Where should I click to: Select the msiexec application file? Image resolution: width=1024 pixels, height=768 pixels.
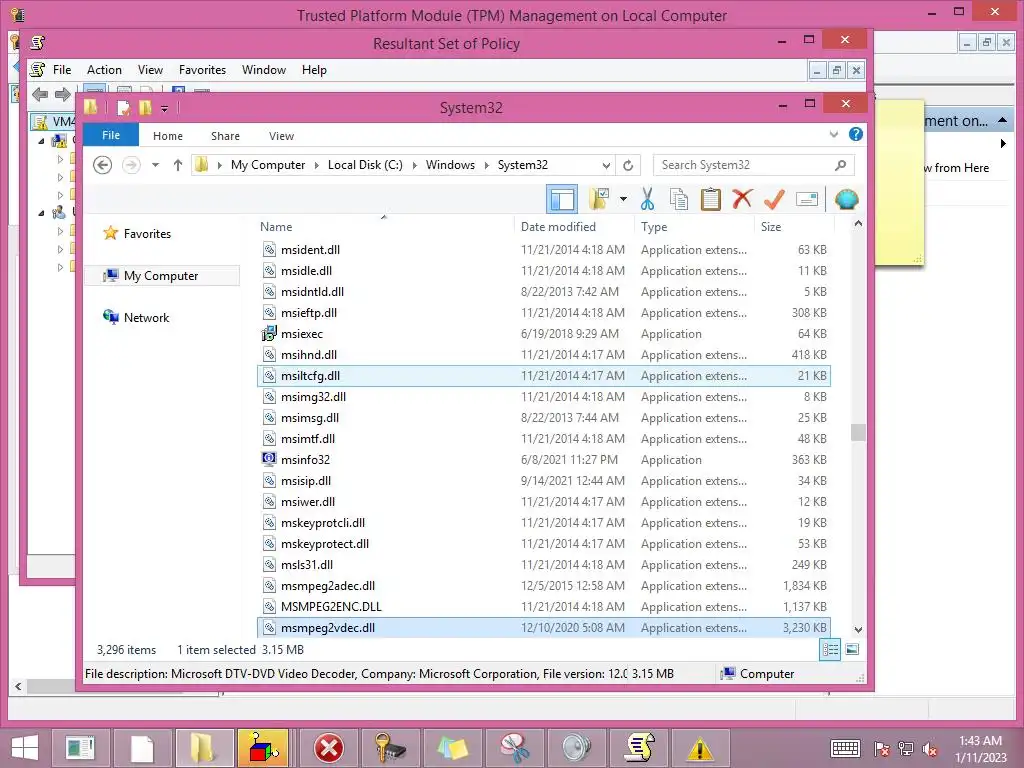point(544,334)
